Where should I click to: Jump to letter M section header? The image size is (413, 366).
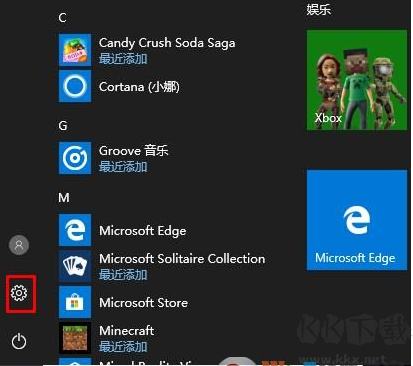click(64, 198)
